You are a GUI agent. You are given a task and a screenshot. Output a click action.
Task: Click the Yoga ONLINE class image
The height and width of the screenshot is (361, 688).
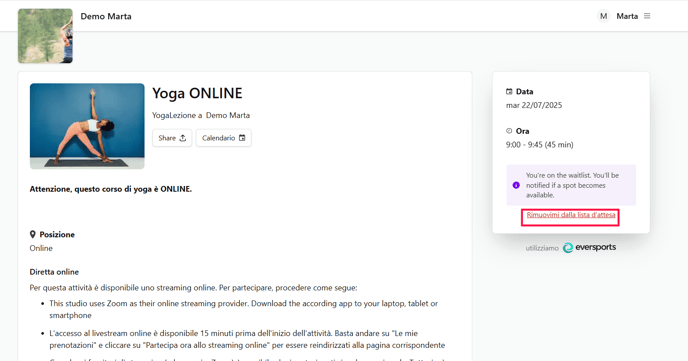tap(87, 126)
